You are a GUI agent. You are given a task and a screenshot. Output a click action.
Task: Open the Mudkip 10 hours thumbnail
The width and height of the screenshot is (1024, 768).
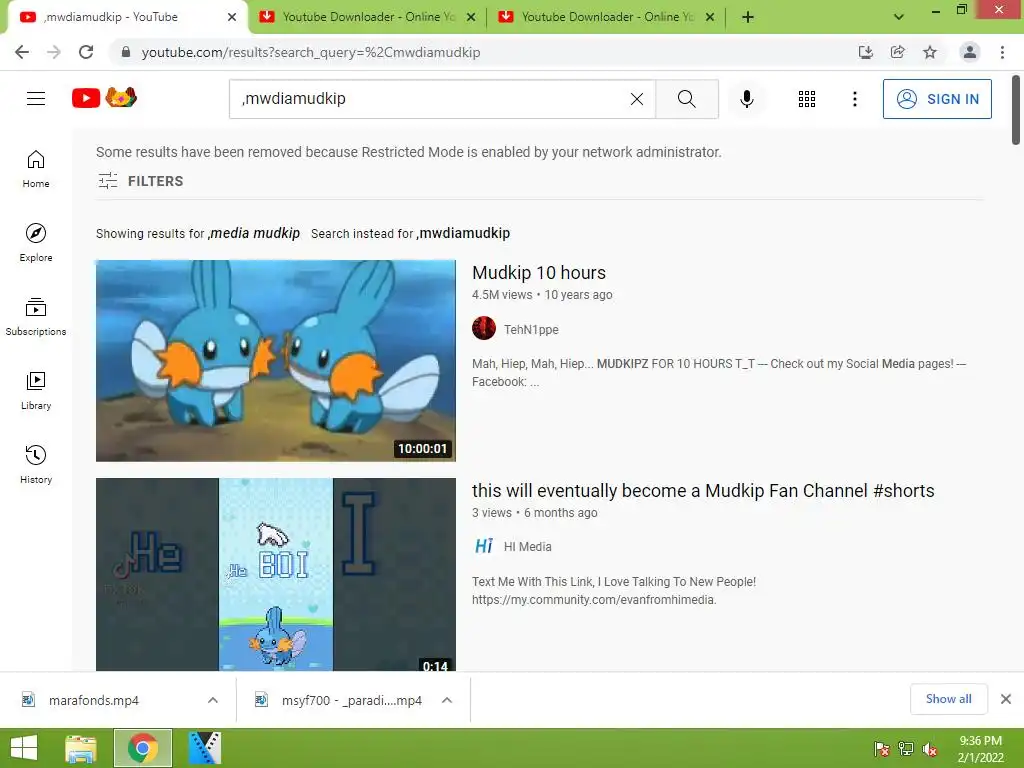[x=276, y=360]
